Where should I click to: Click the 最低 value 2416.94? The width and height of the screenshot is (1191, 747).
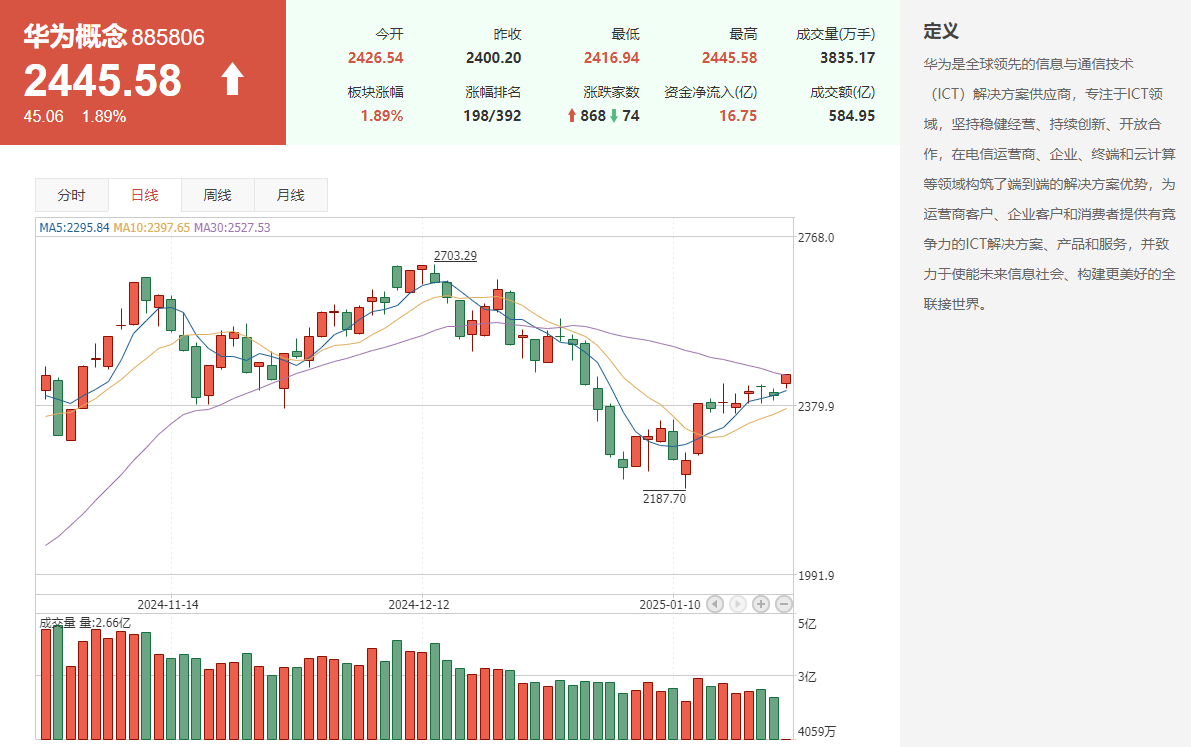(x=611, y=58)
